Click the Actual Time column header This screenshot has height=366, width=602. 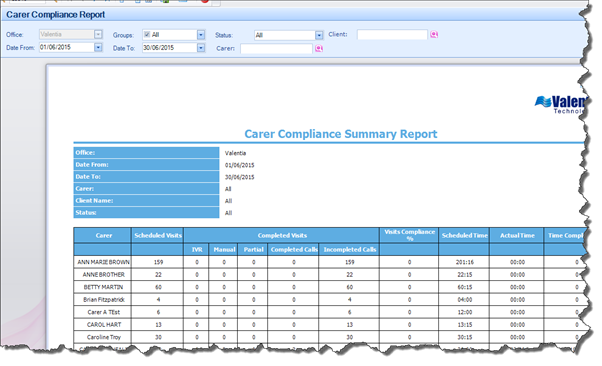(x=517, y=235)
